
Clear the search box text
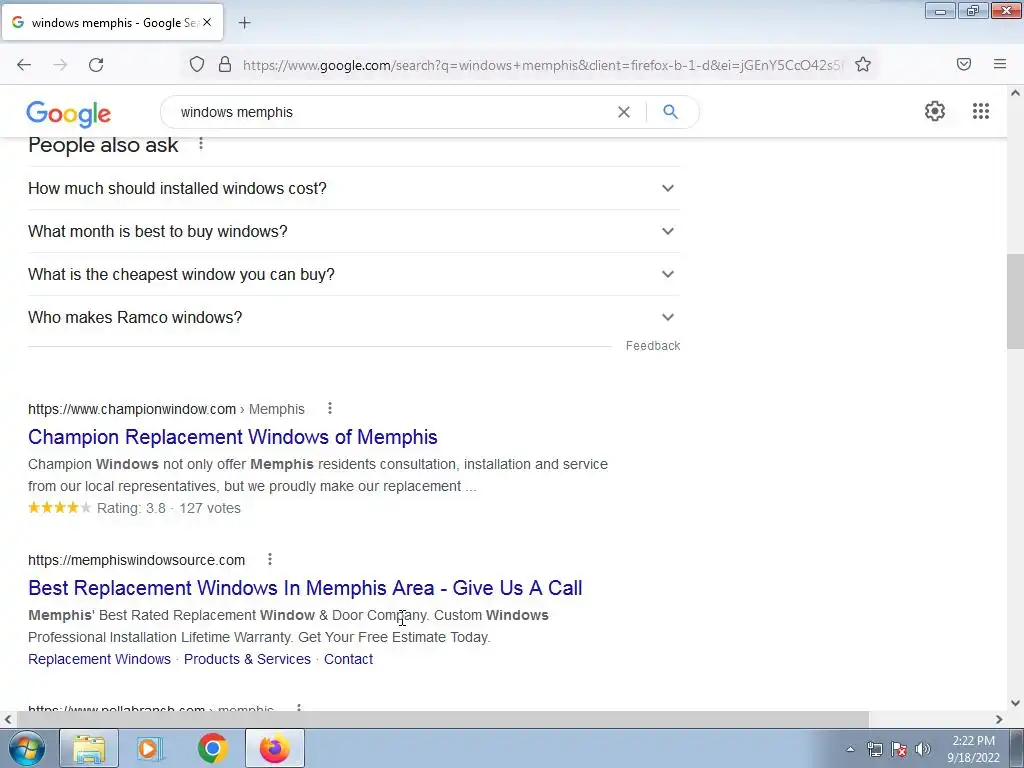point(624,112)
